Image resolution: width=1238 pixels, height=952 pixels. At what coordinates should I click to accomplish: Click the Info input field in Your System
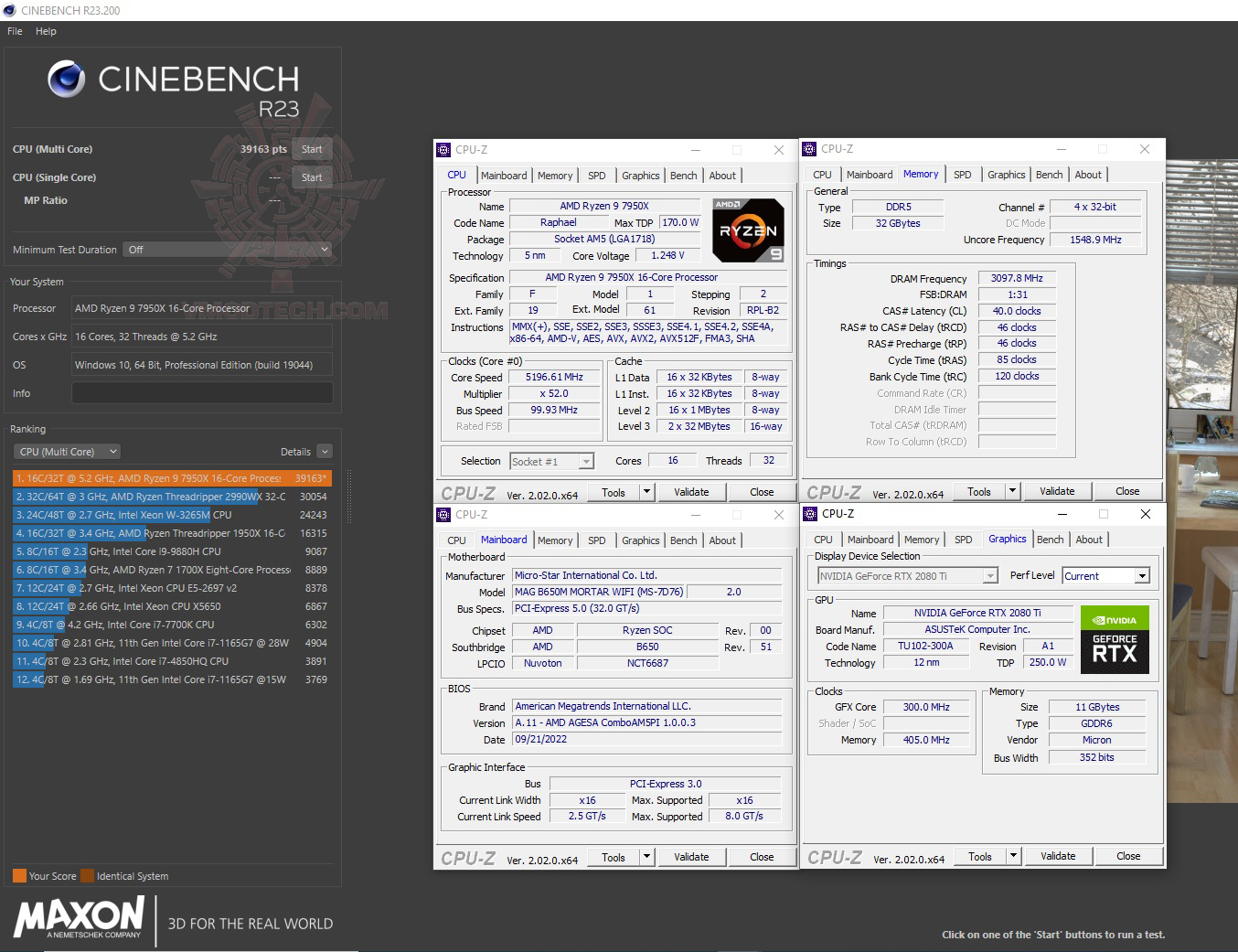(201, 393)
